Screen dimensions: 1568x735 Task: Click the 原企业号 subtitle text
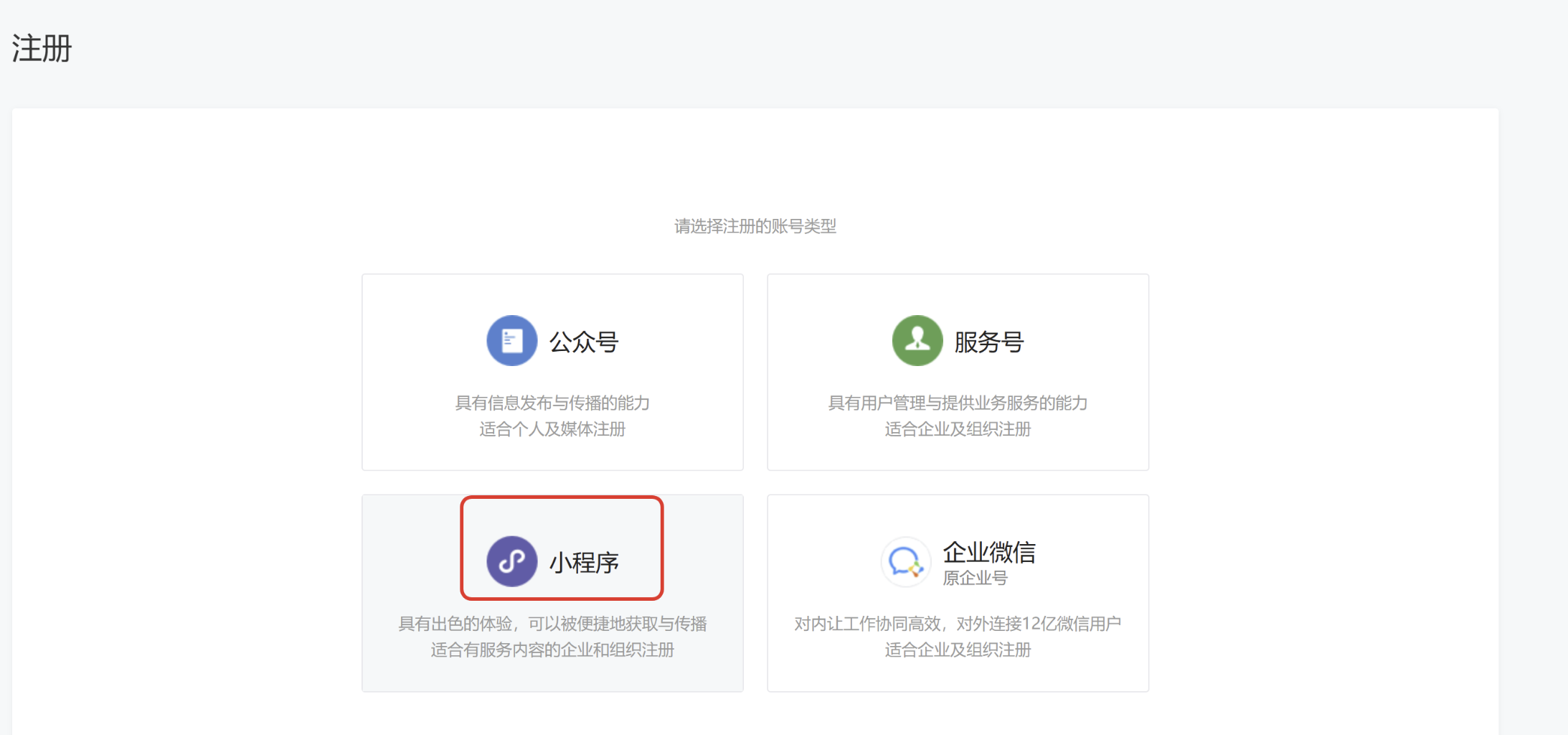pos(975,578)
